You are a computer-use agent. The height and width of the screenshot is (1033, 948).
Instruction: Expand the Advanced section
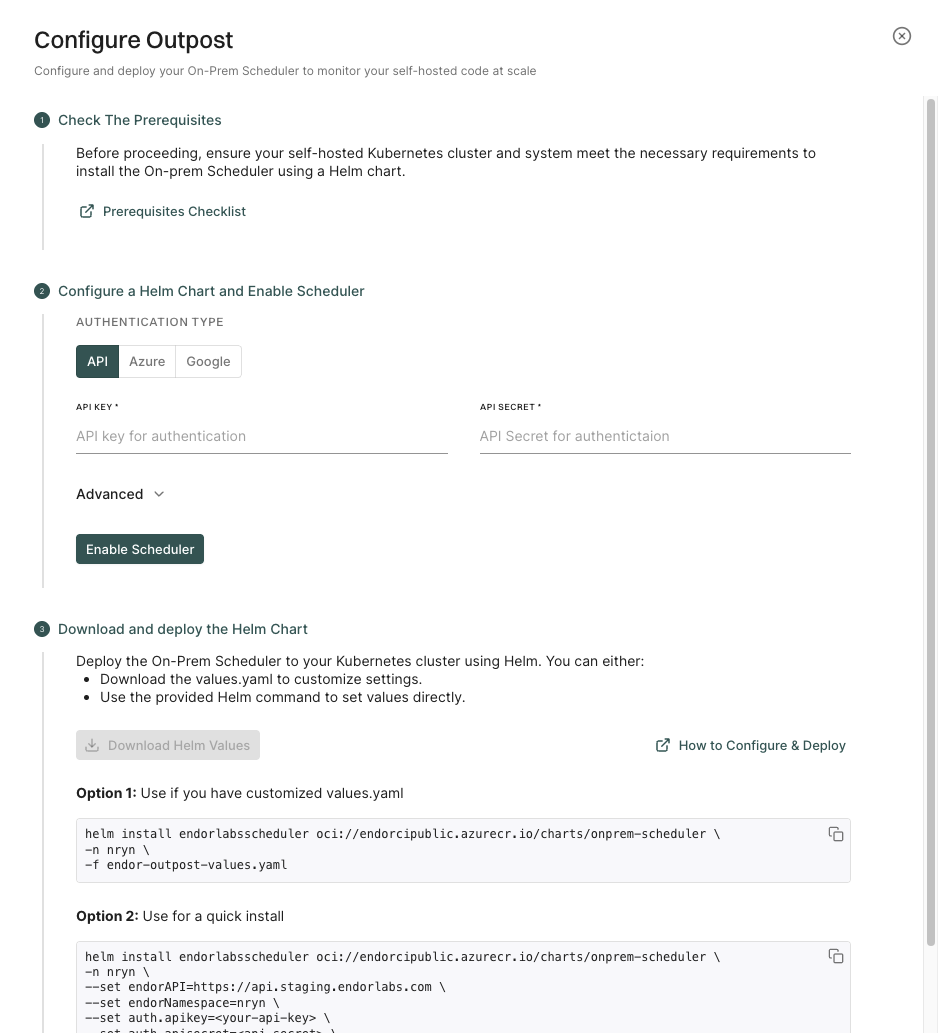[110, 494]
